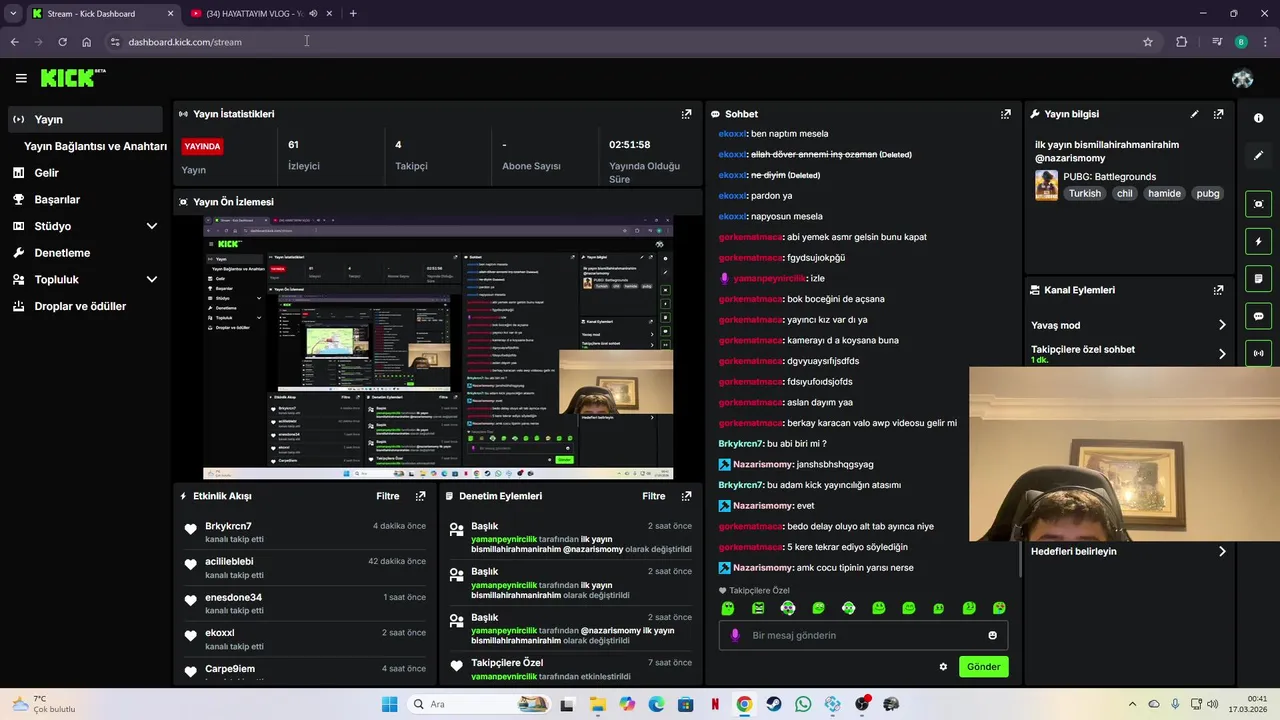Click the Kick logo
The height and width of the screenshot is (720, 1280).
click(x=72, y=78)
